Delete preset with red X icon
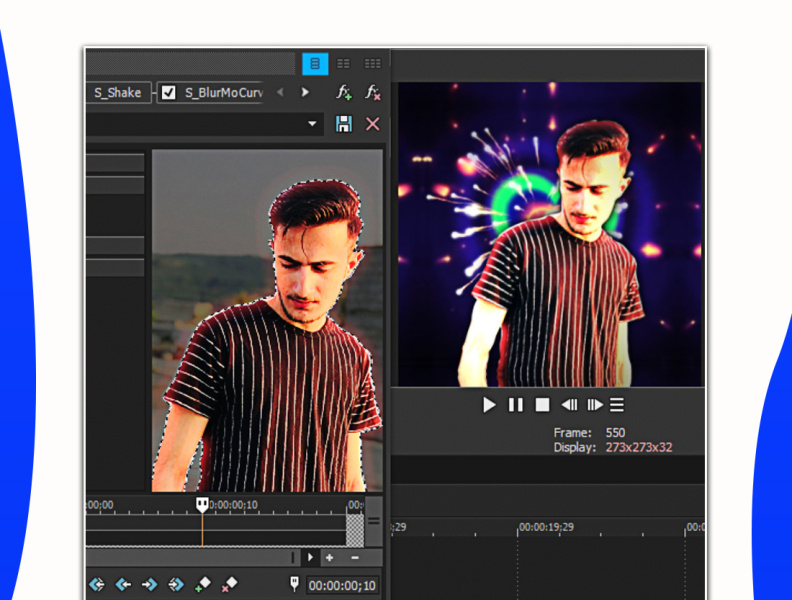792x600 pixels. 373,124
